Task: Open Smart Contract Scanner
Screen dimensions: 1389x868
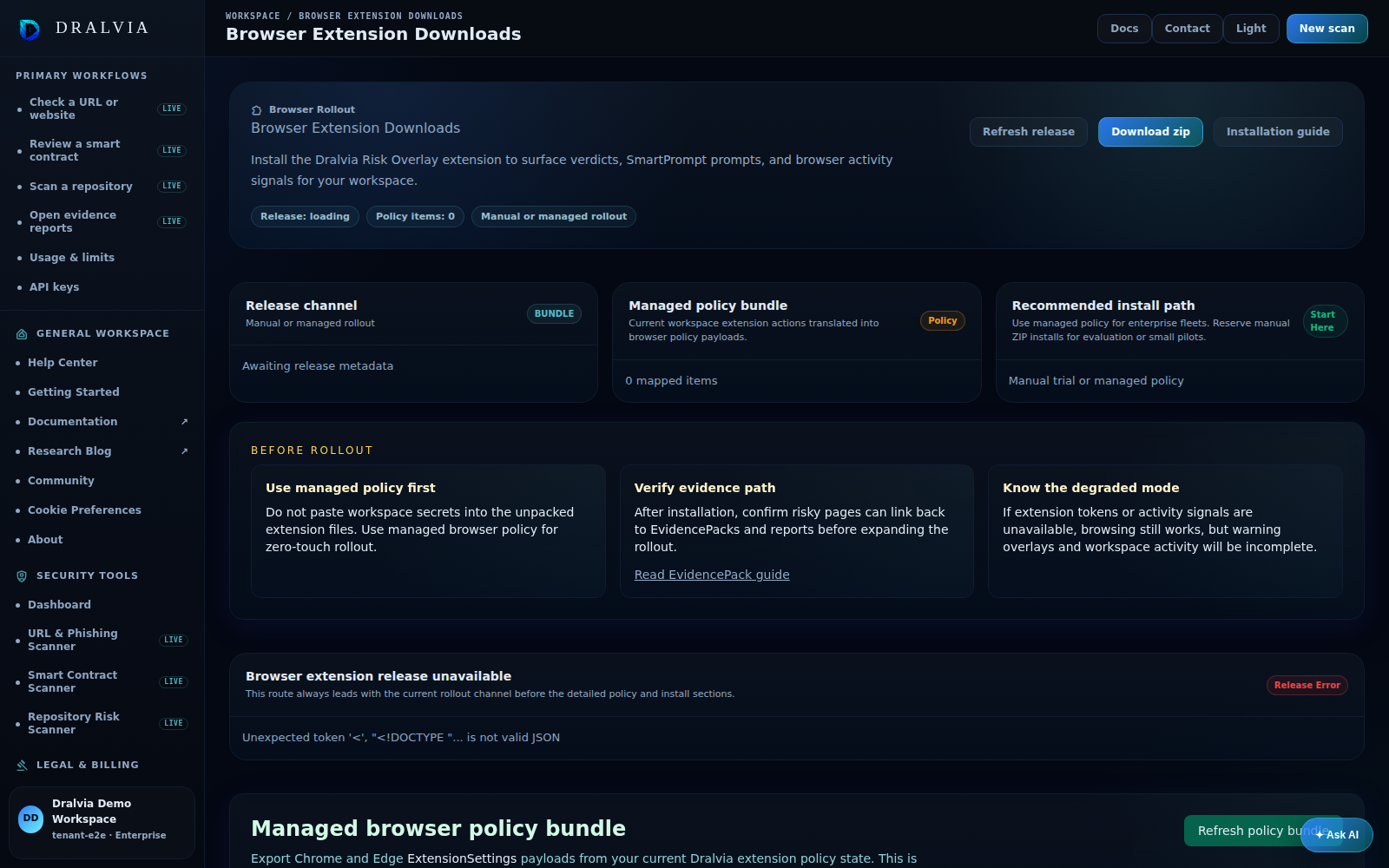Action: pyautogui.click(x=102, y=681)
